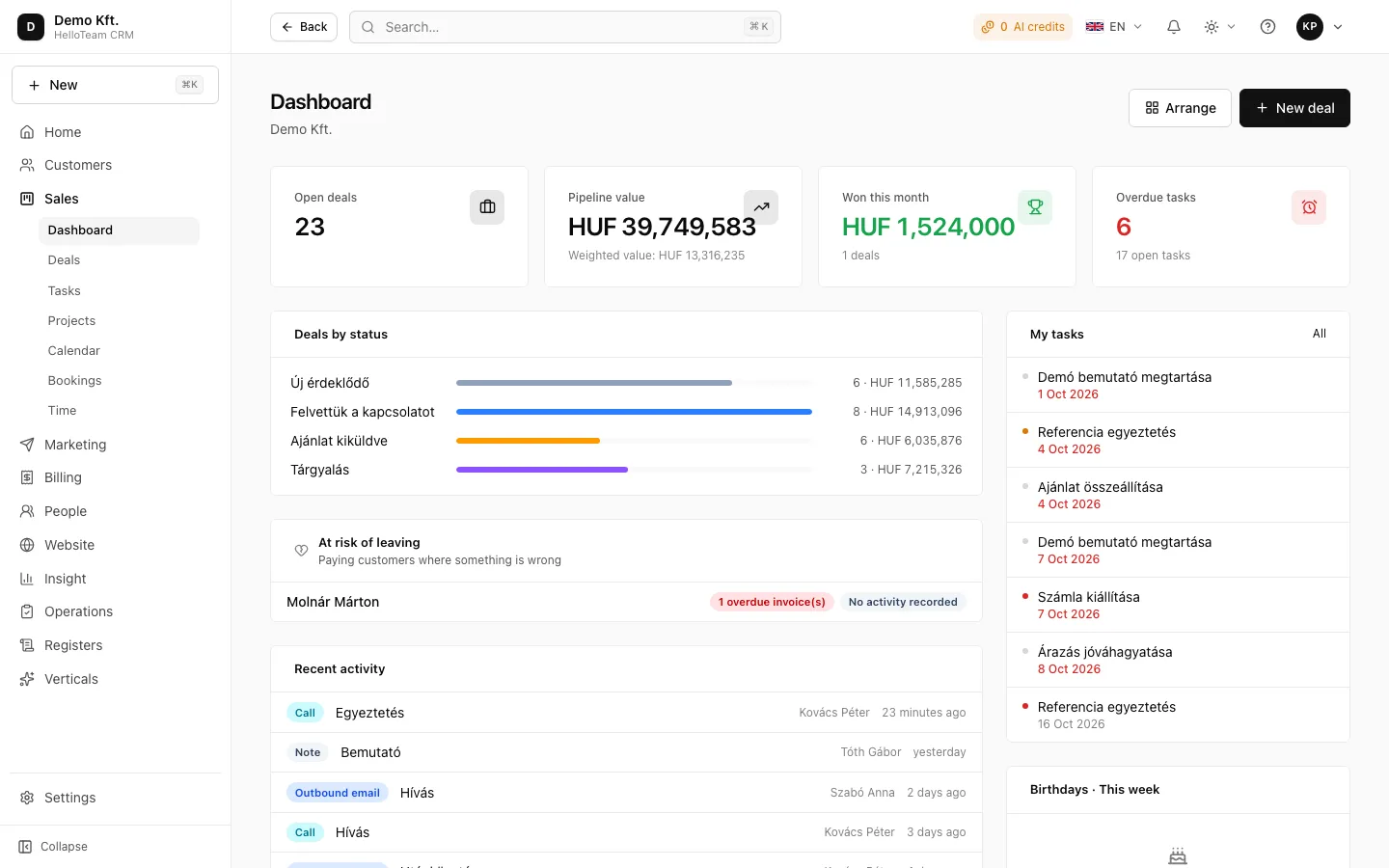Click the Verticals sparkle icon
The height and width of the screenshot is (868, 1389).
[27, 679]
